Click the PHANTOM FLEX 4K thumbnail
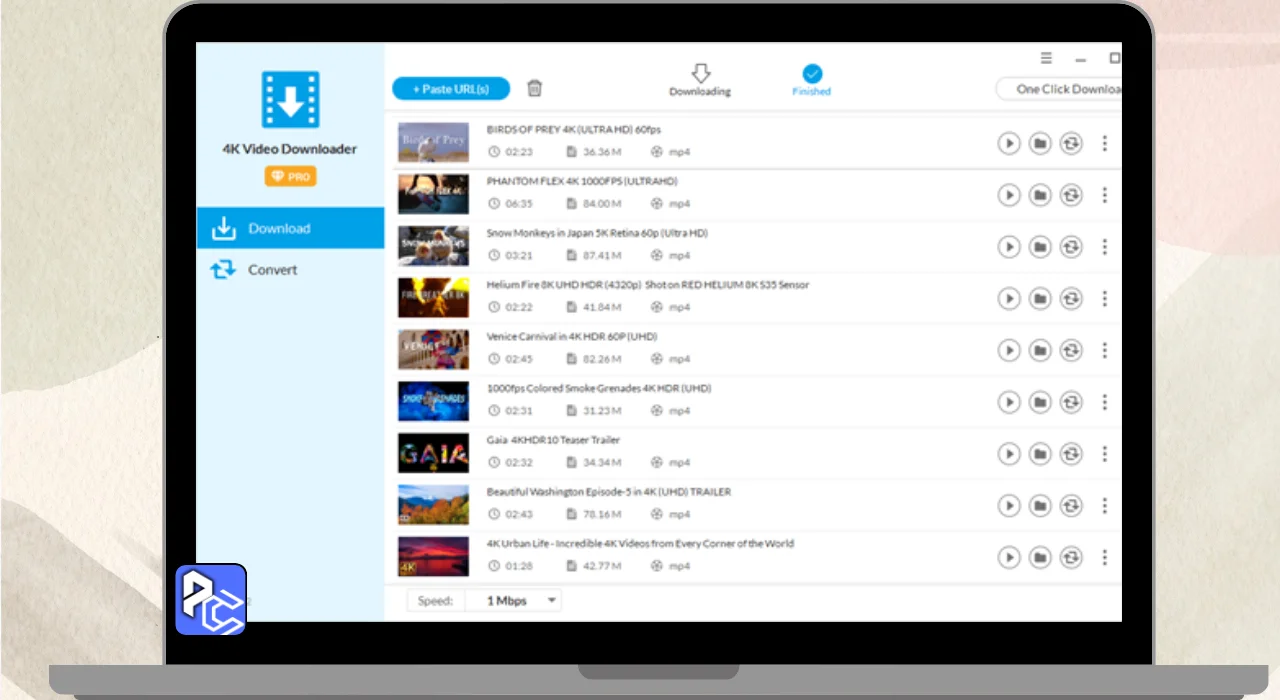 (x=433, y=194)
